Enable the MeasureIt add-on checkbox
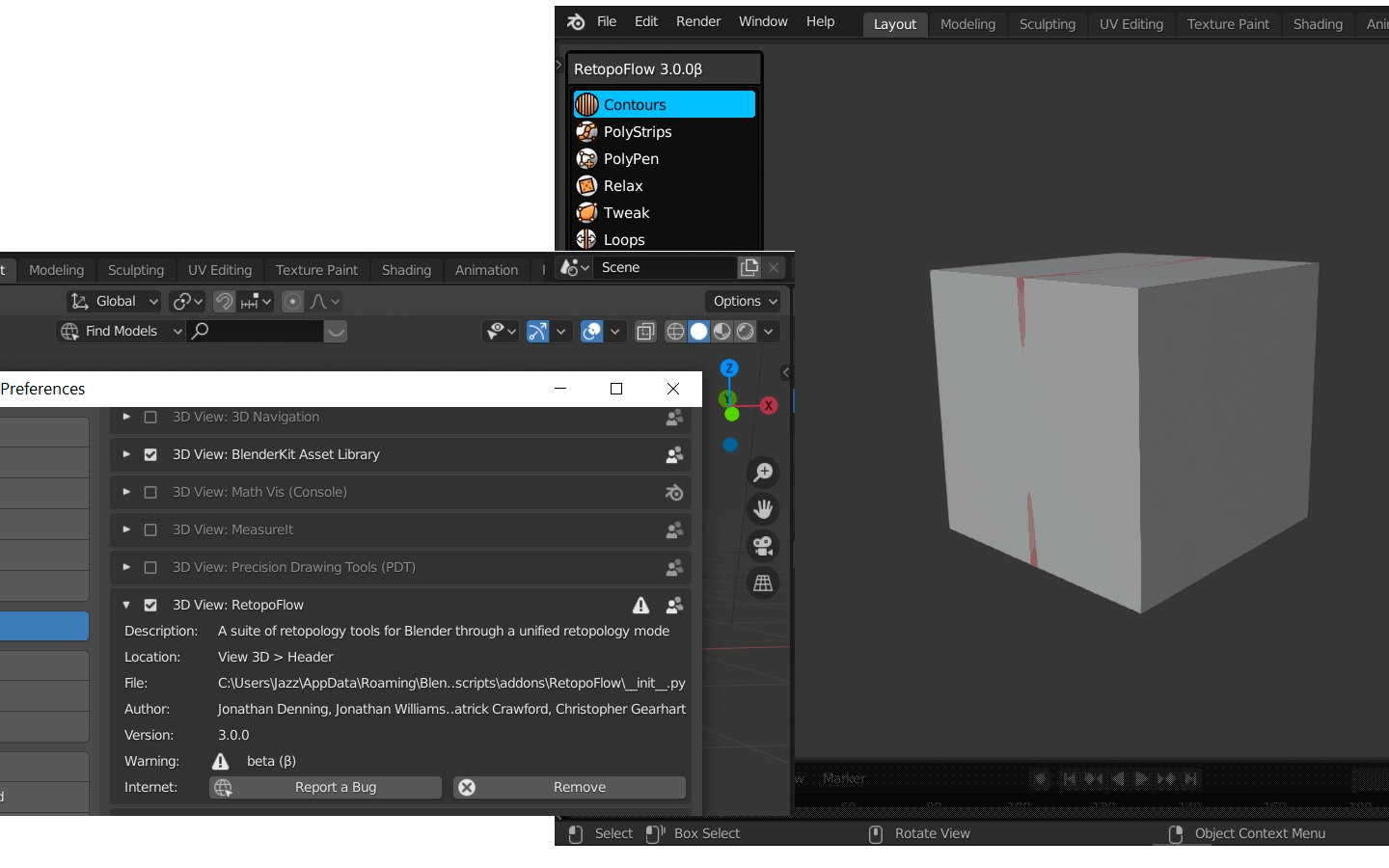 pyautogui.click(x=150, y=529)
